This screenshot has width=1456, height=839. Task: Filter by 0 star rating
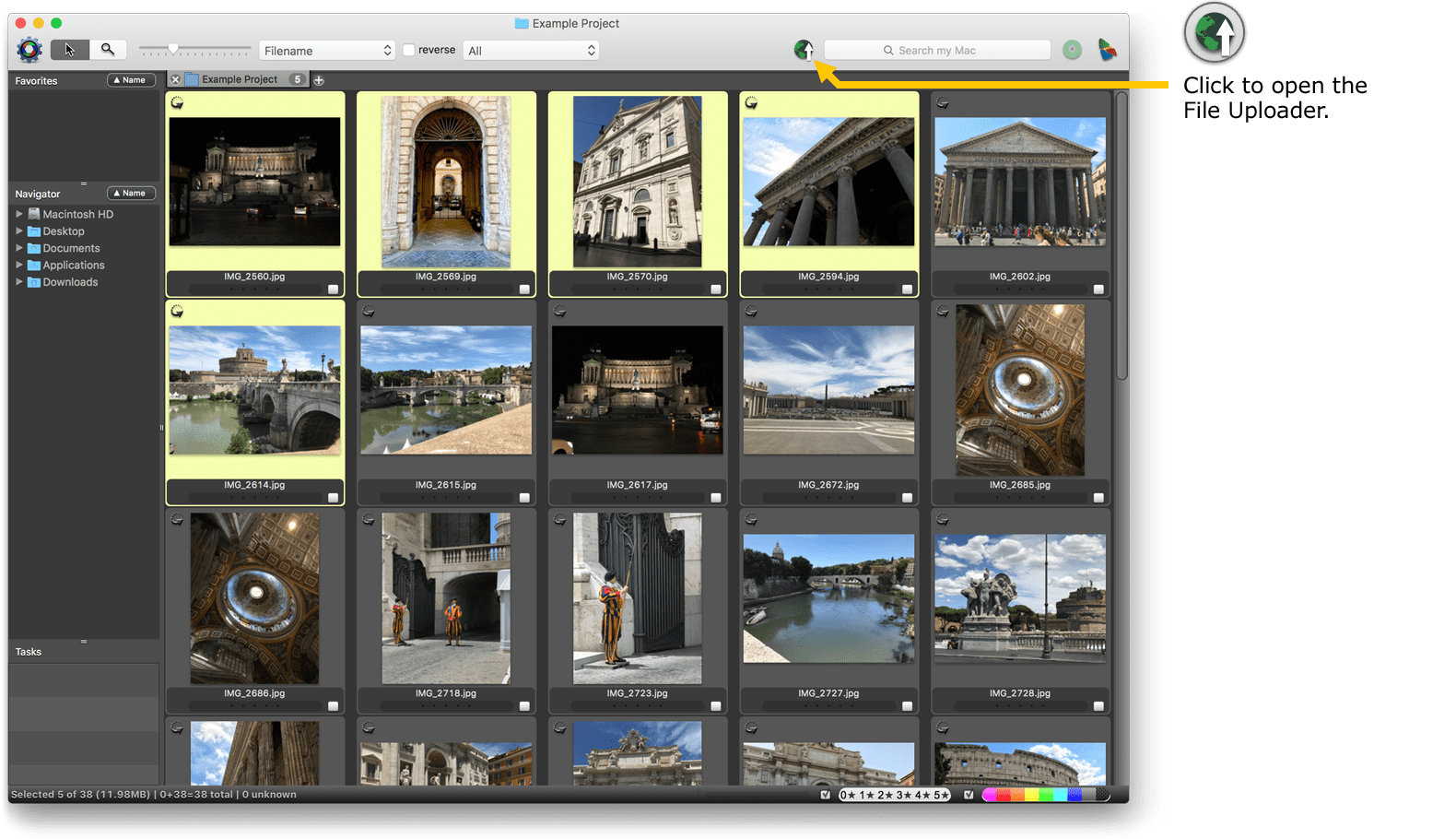[x=848, y=795]
